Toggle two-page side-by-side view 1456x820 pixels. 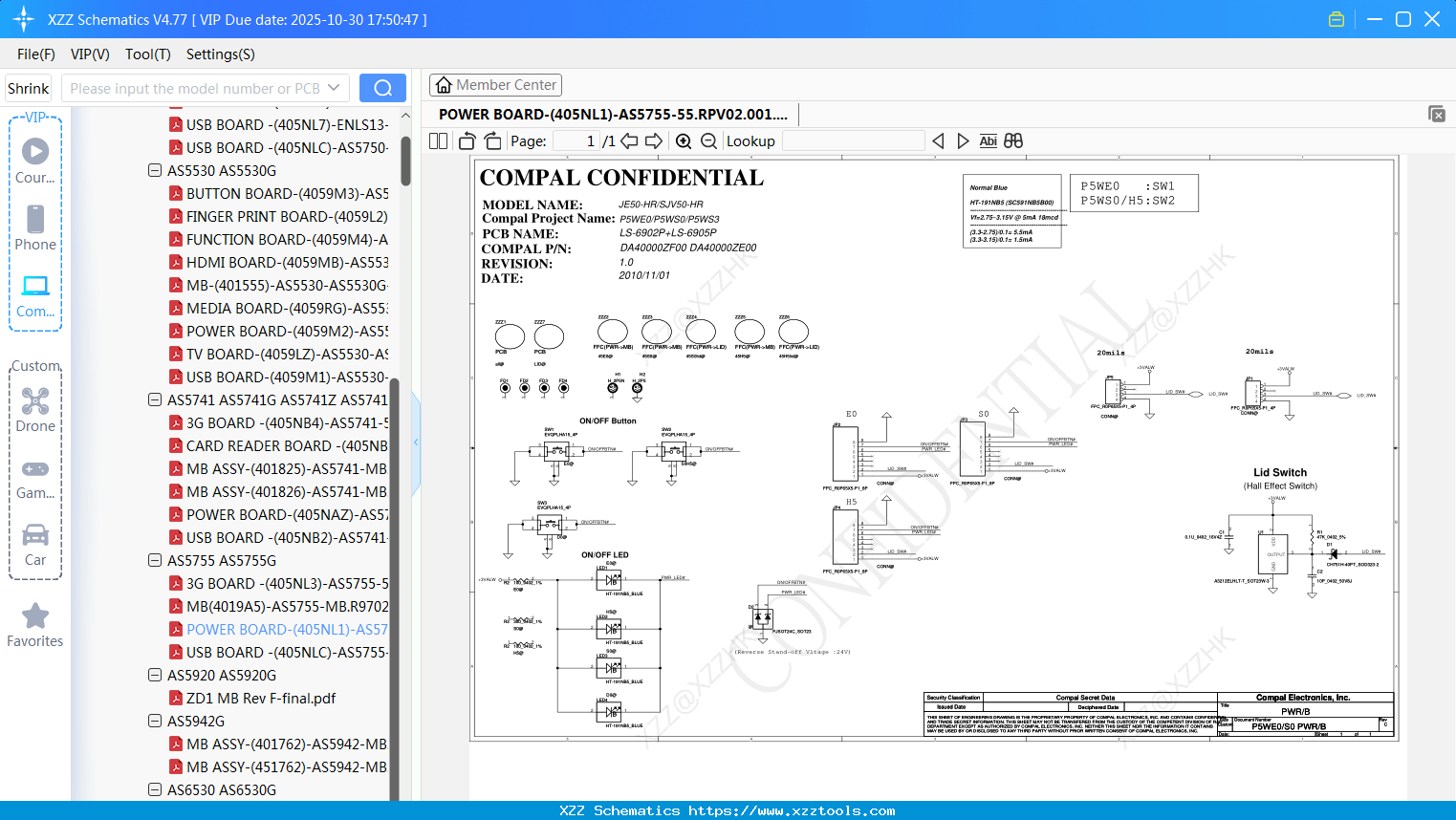tap(438, 141)
